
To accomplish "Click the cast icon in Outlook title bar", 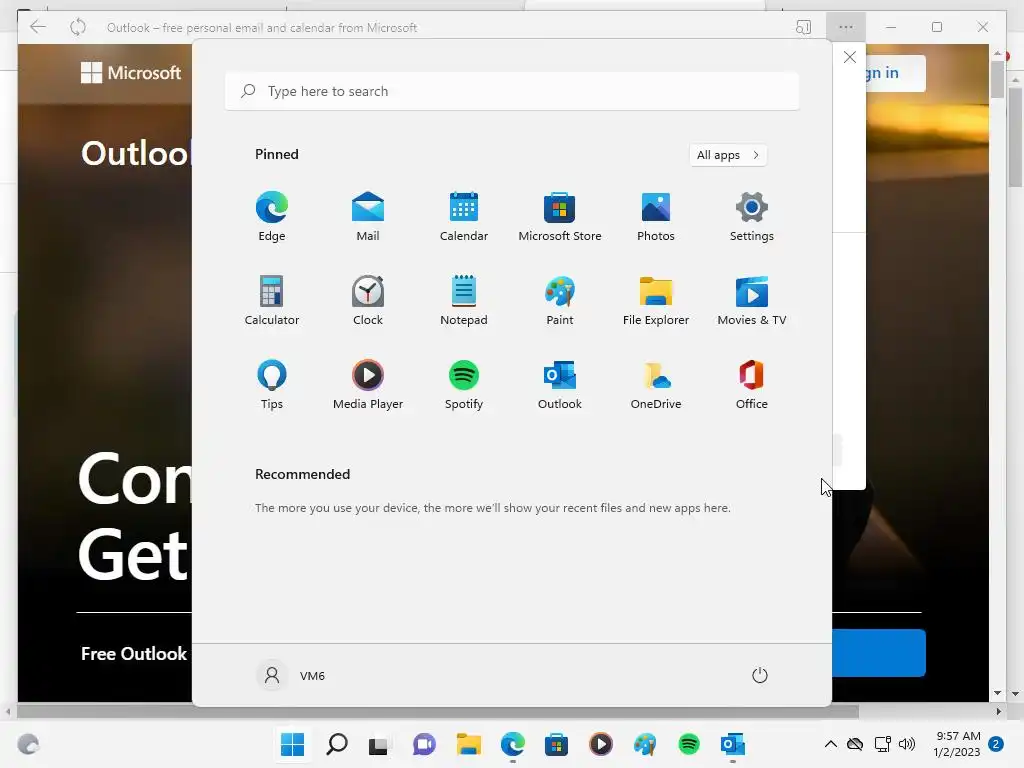I will click(x=803, y=27).
